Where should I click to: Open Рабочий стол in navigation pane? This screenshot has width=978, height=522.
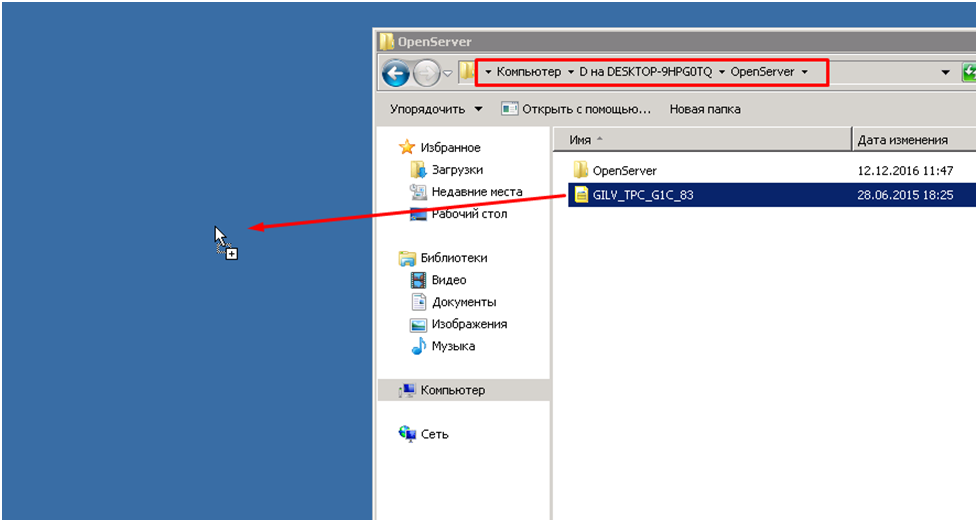point(469,214)
